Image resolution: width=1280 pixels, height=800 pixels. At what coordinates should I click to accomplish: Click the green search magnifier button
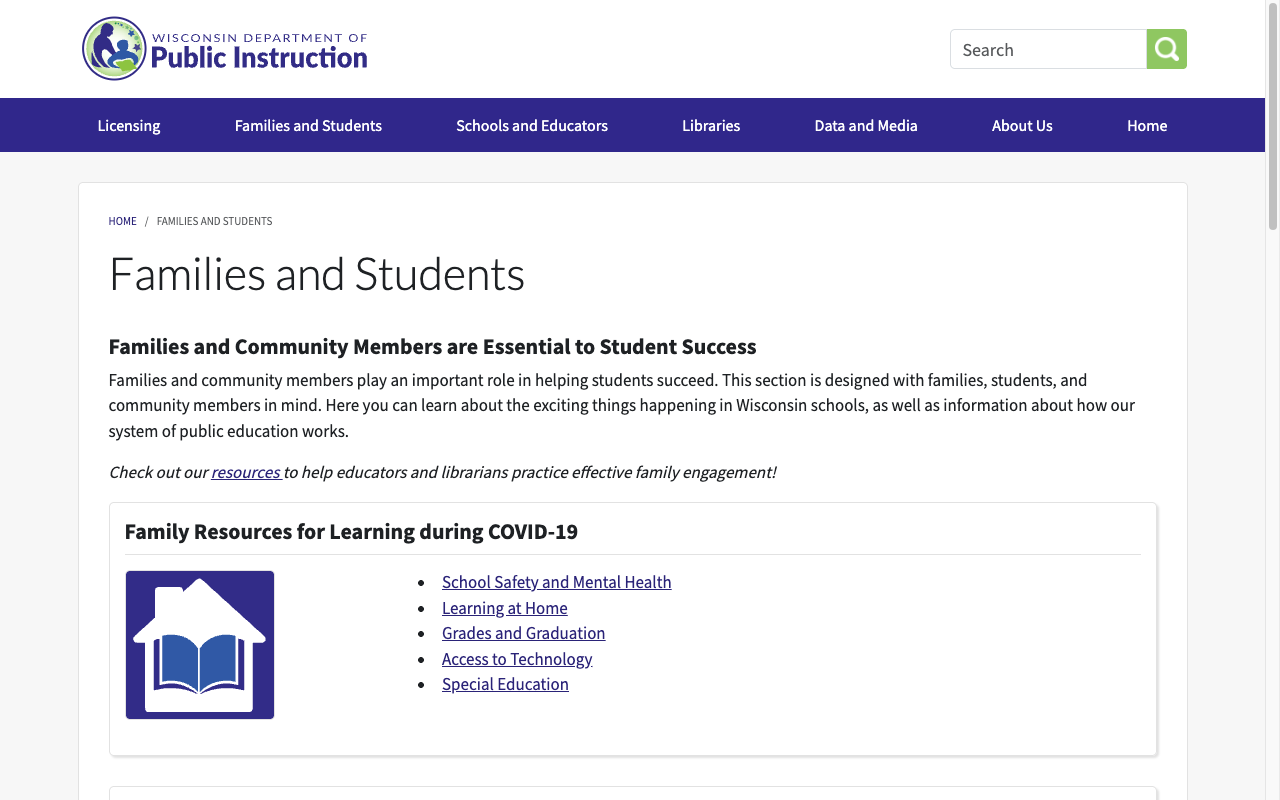point(1167,49)
